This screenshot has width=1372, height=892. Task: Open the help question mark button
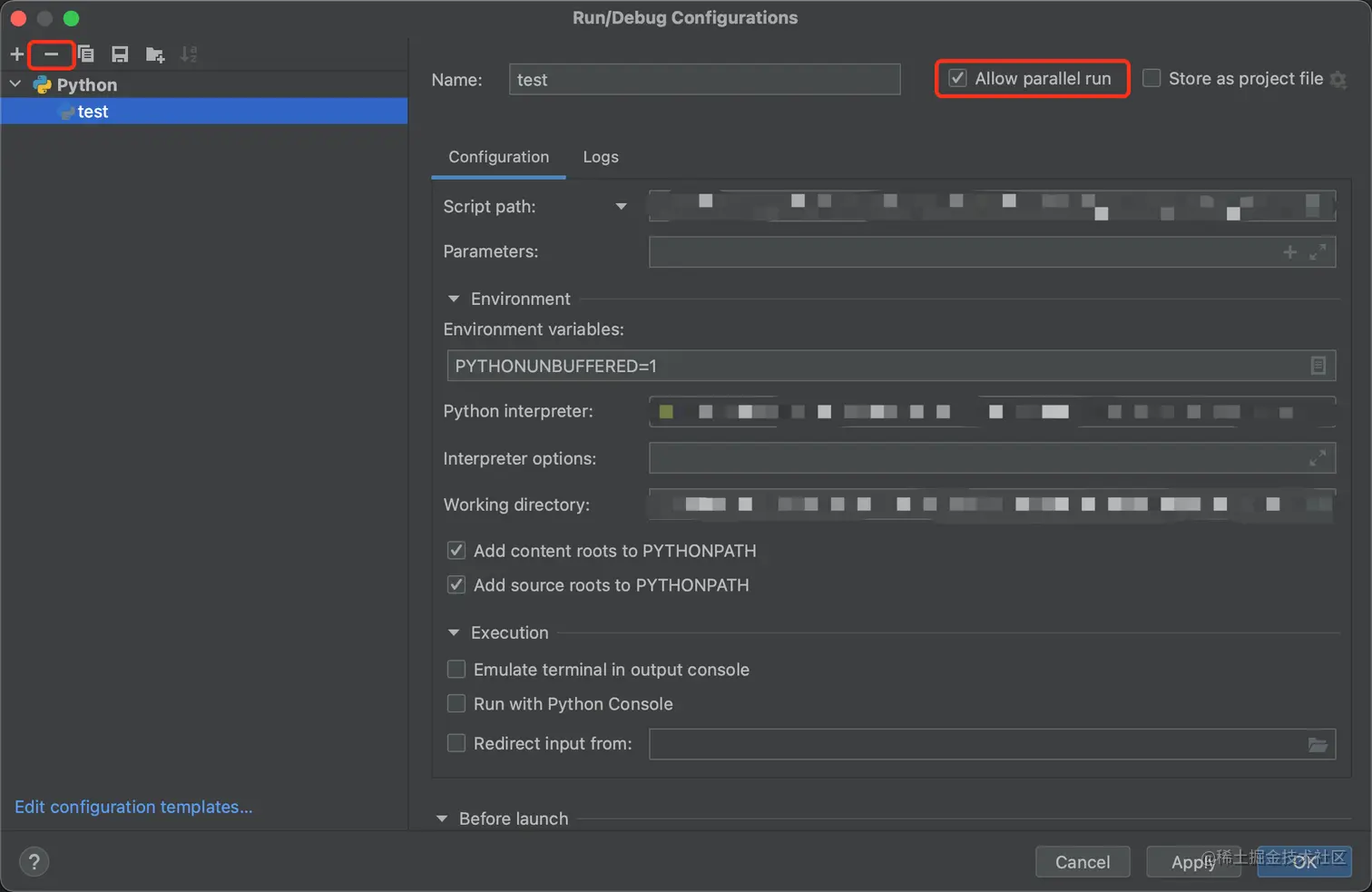pos(34,862)
